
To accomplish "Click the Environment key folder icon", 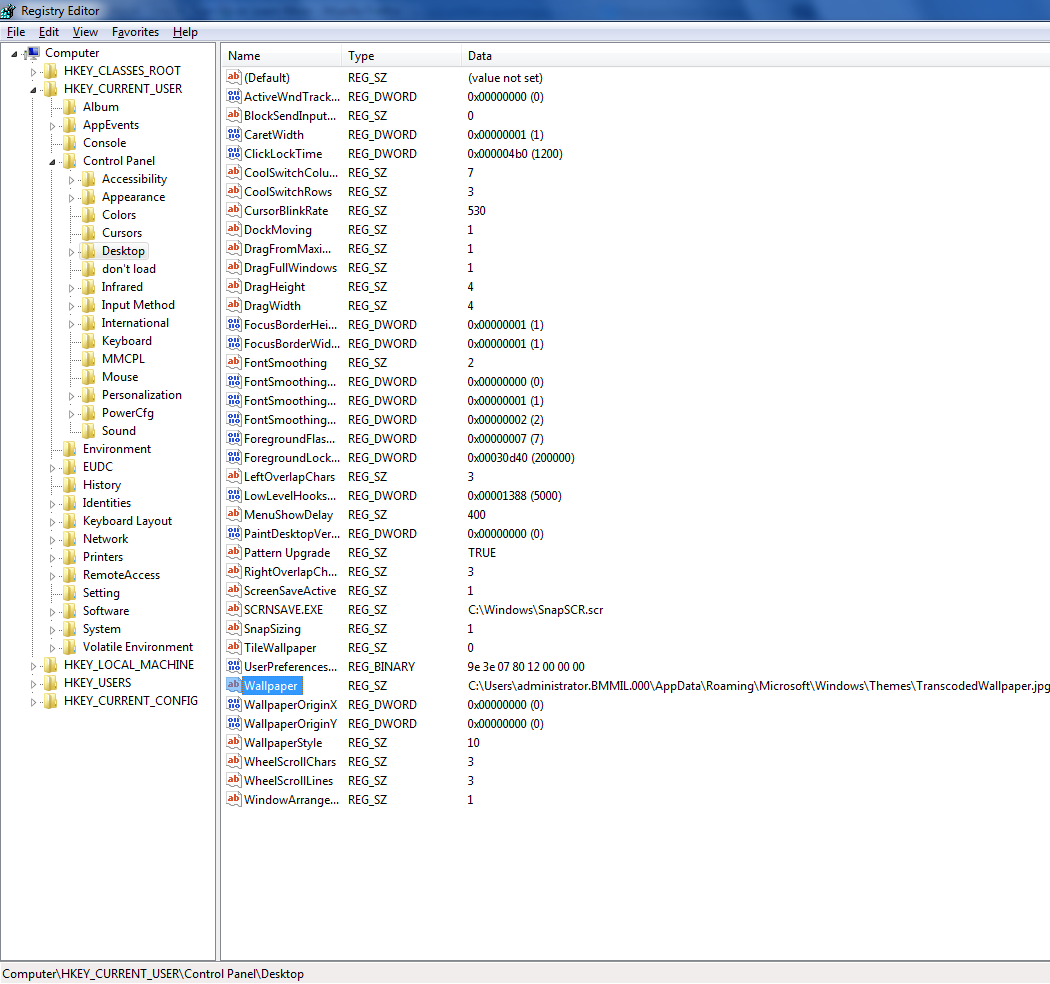I will point(70,449).
